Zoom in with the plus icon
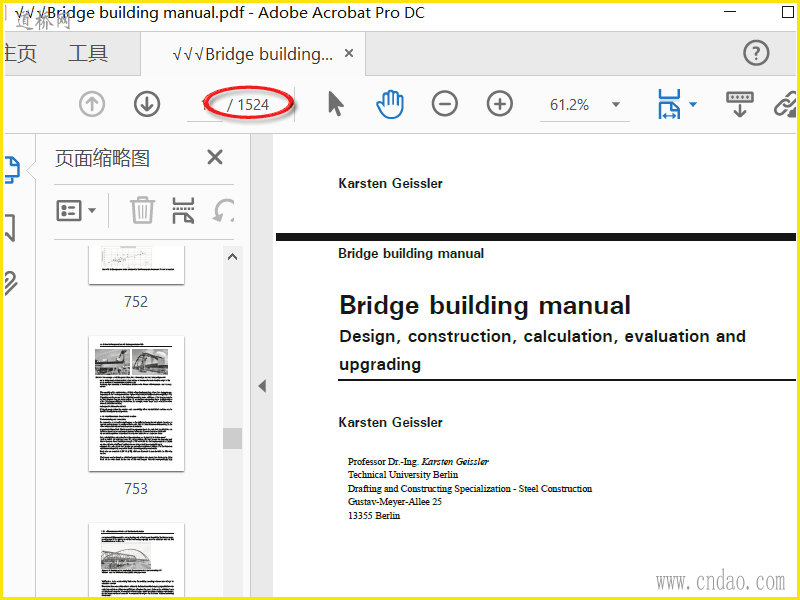 (x=499, y=104)
